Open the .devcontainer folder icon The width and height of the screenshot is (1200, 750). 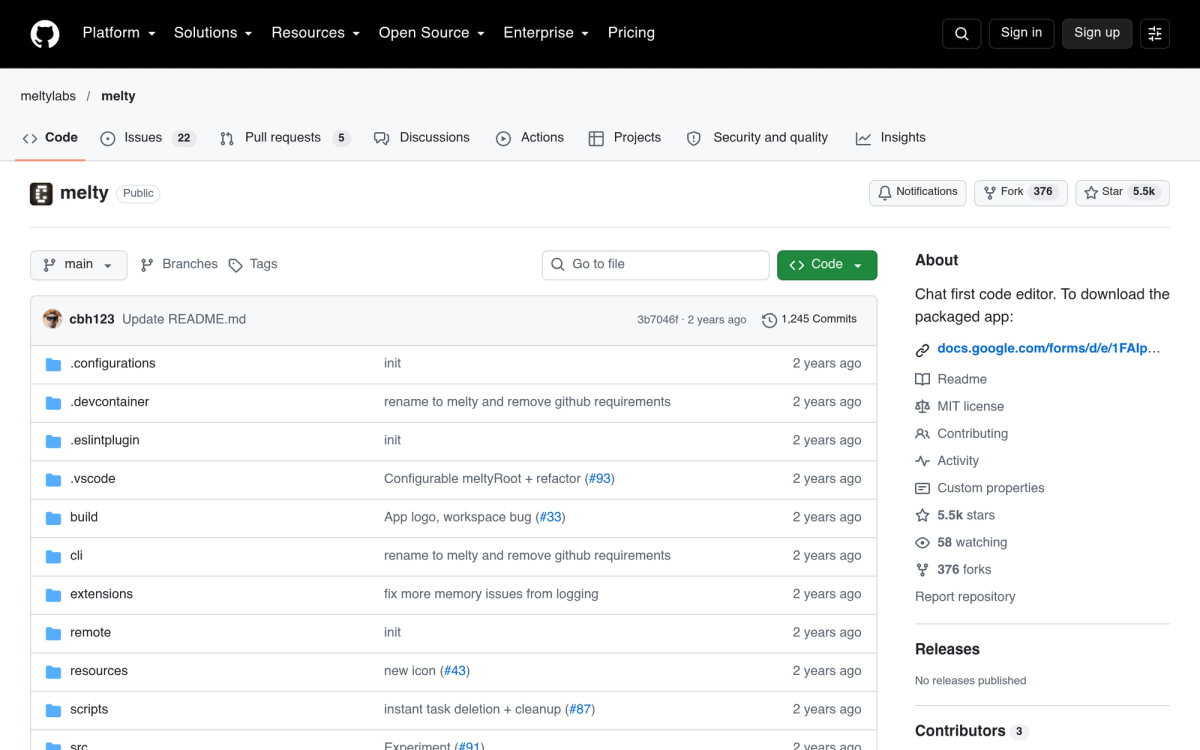coord(53,402)
